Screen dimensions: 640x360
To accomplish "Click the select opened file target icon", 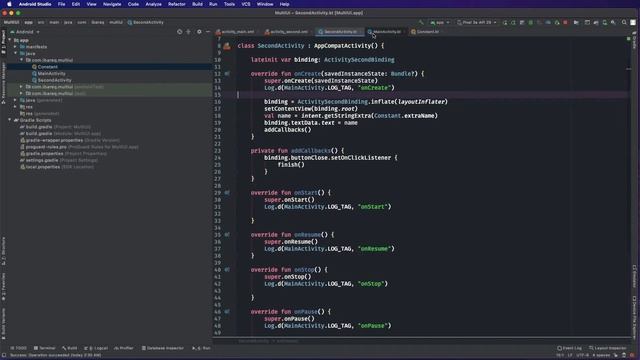I will pos(180,32).
